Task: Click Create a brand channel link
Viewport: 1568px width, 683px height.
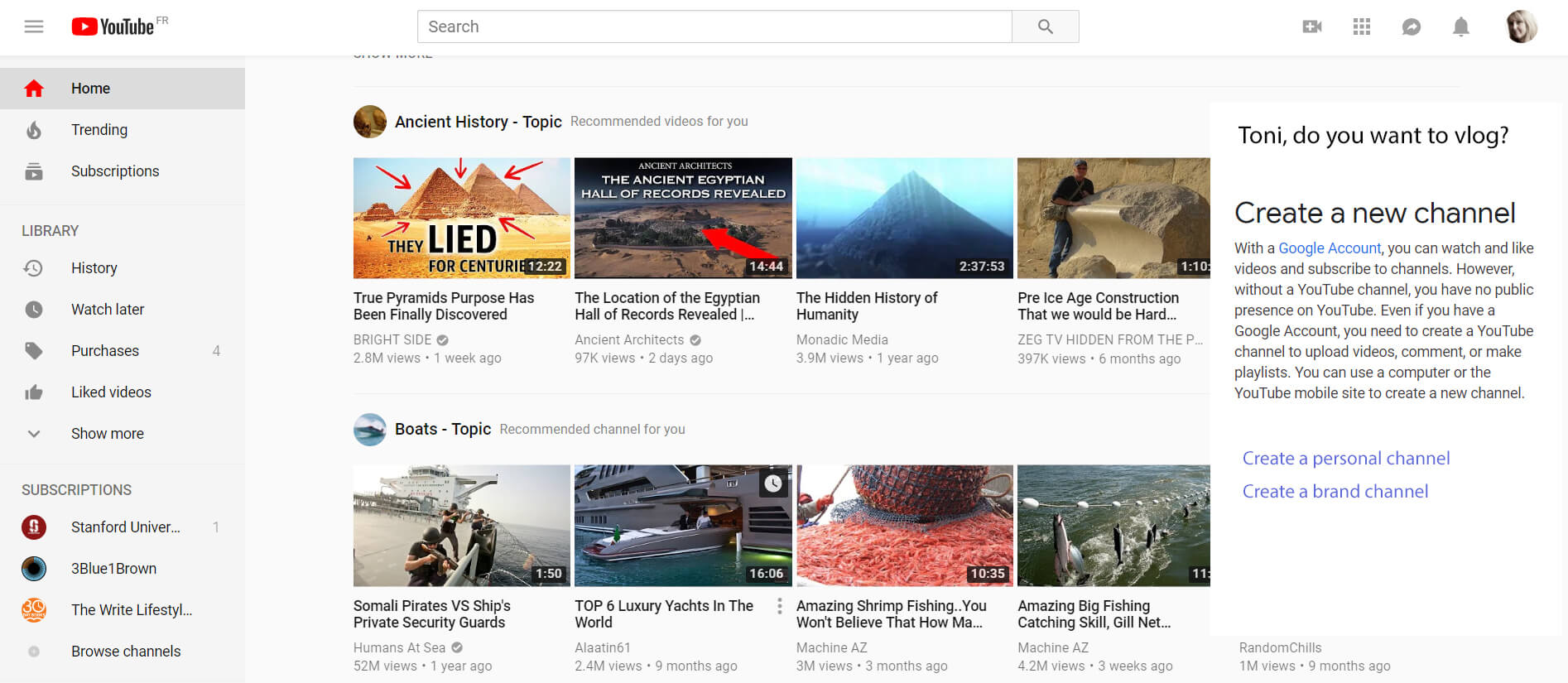Action: click(1335, 491)
